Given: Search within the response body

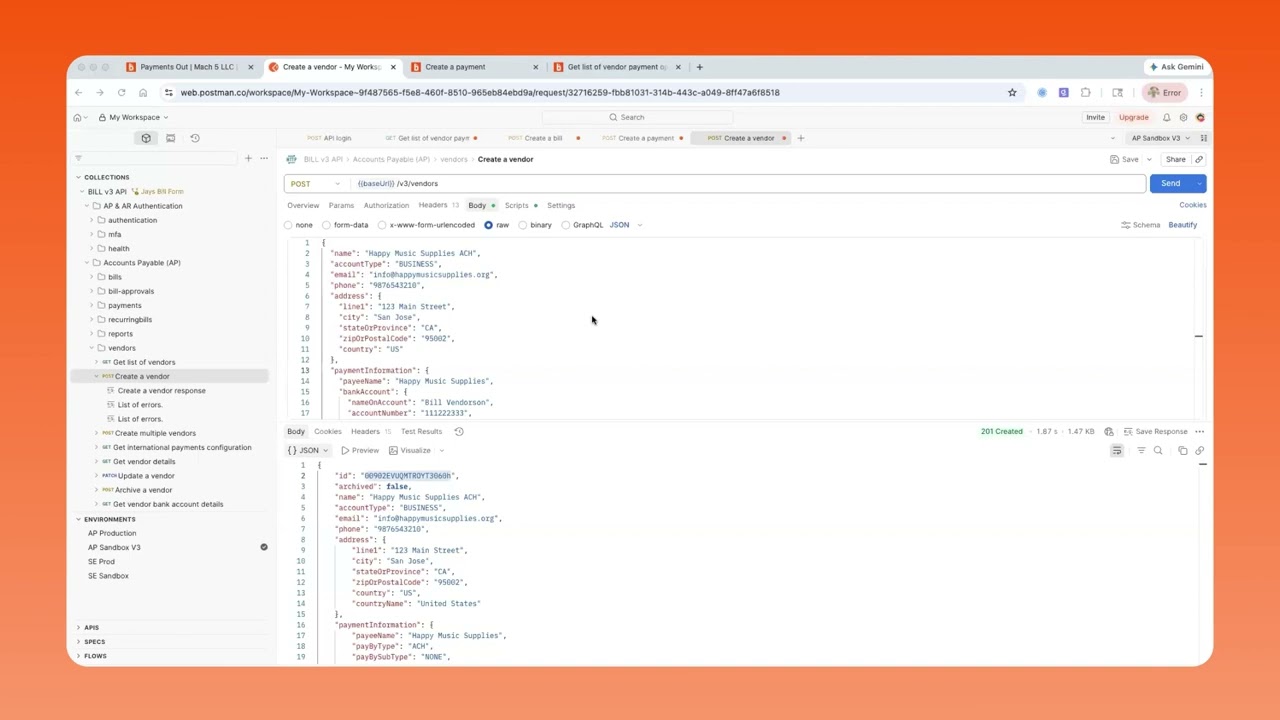Looking at the screenshot, I should coord(1158,451).
